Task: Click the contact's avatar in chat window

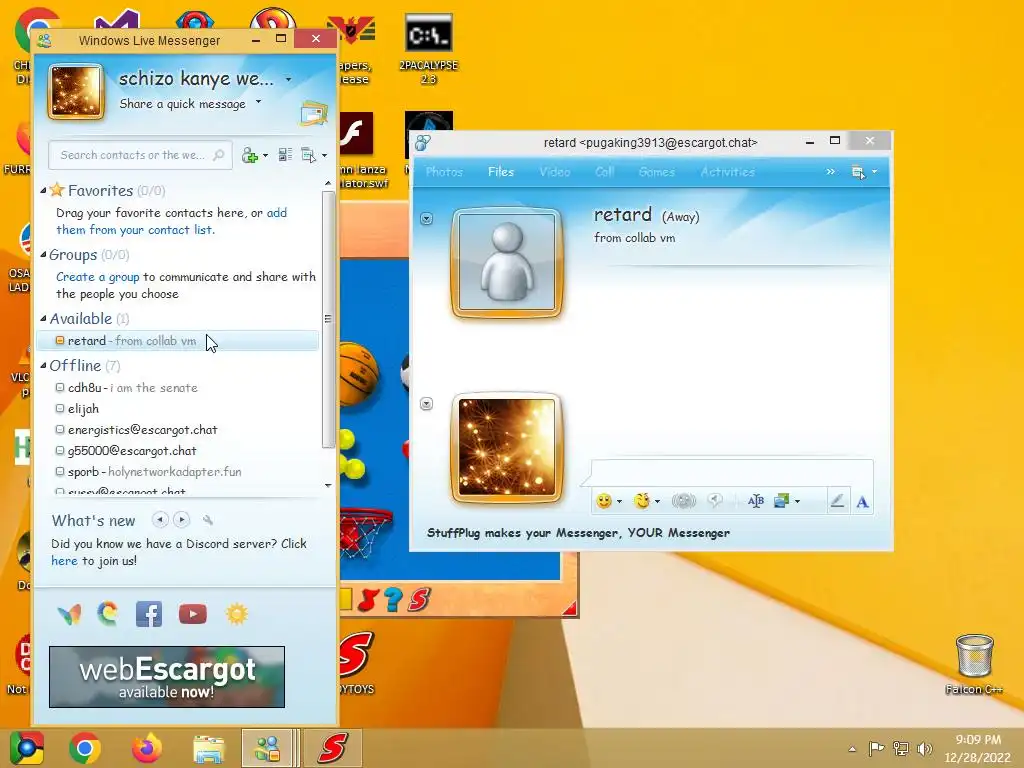Action: pyautogui.click(x=507, y=263)
